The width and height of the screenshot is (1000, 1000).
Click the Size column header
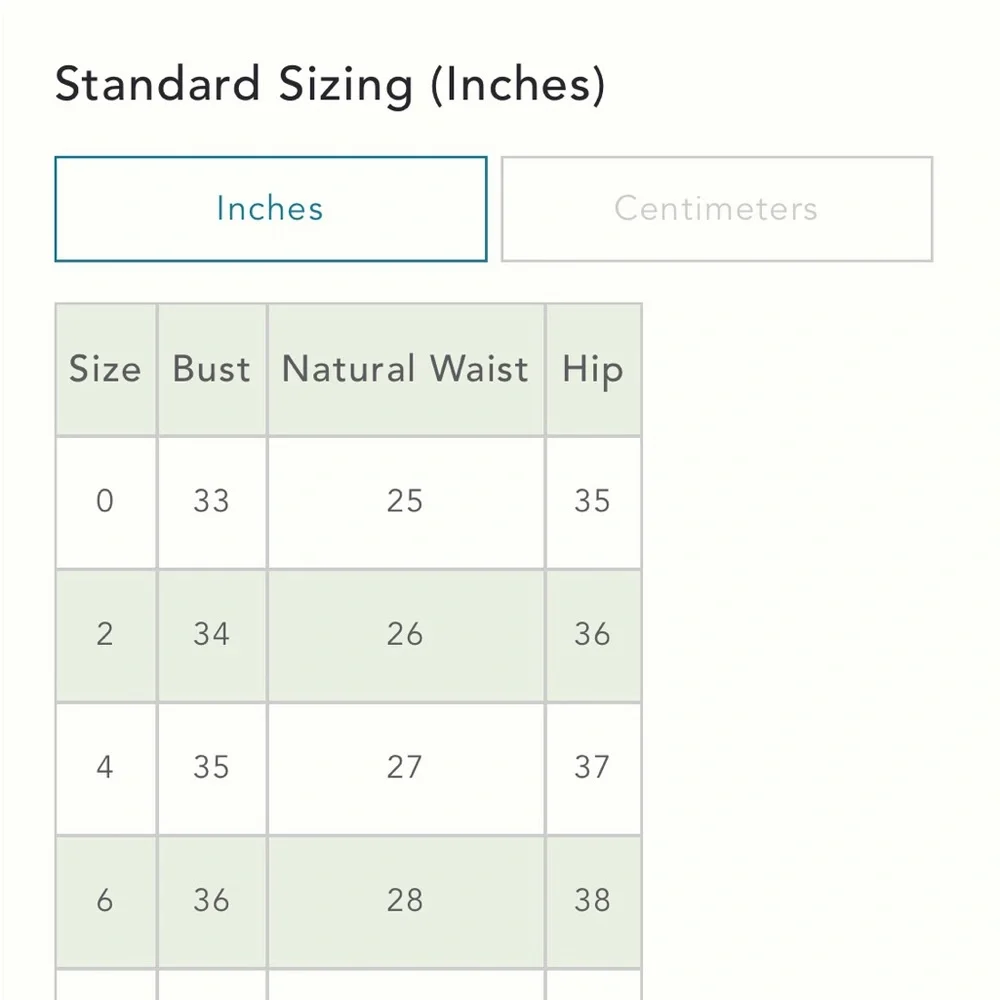tap(105, 369)
